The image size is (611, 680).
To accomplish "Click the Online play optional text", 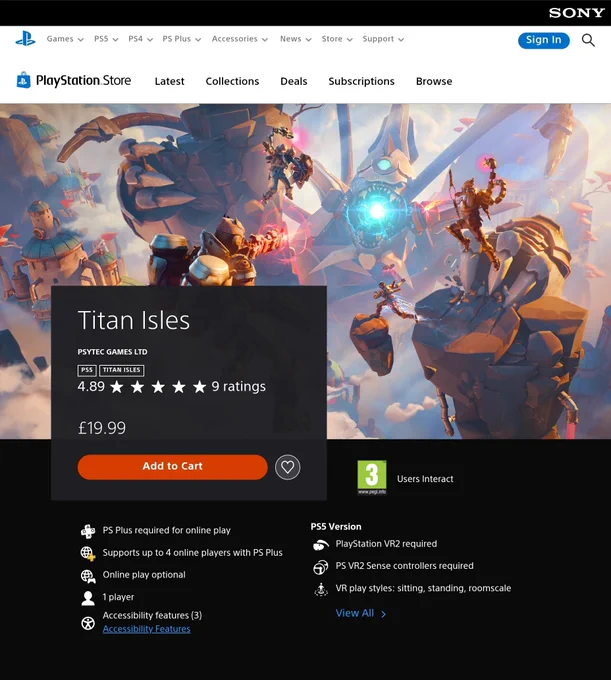I will click(x=144, y=575).
